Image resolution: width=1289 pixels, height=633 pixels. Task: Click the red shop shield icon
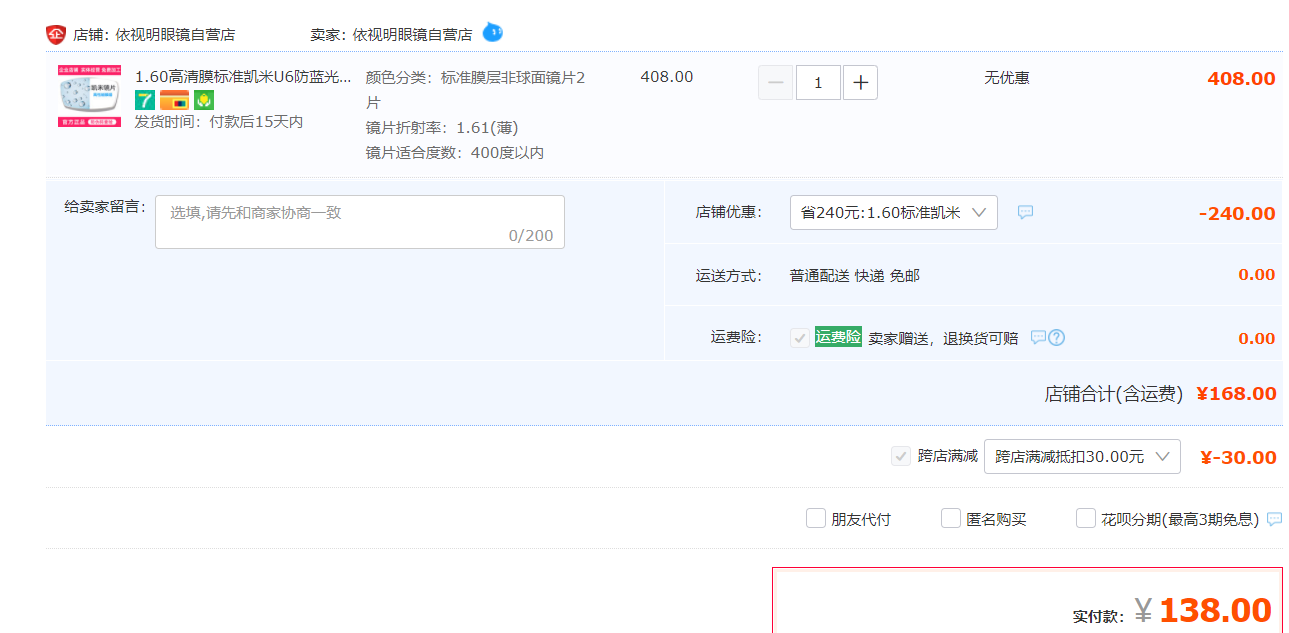(55, 34)
